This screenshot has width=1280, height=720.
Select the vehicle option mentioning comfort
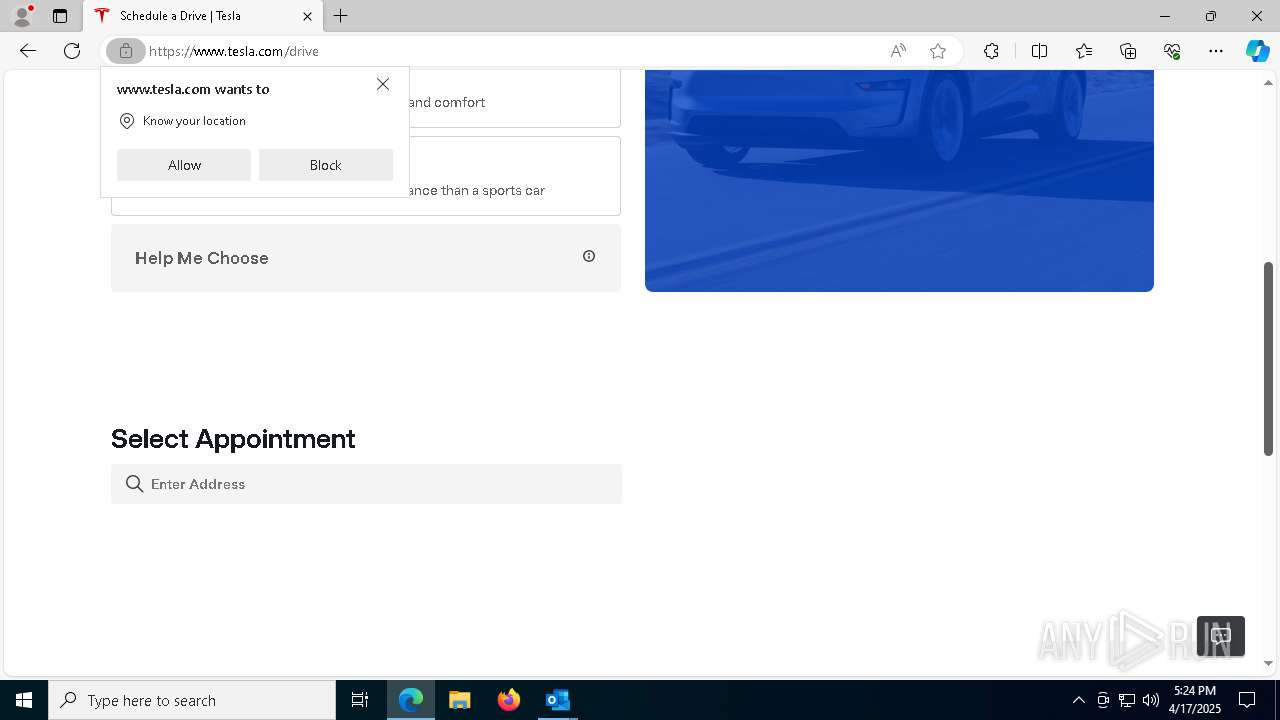point(366,99)
